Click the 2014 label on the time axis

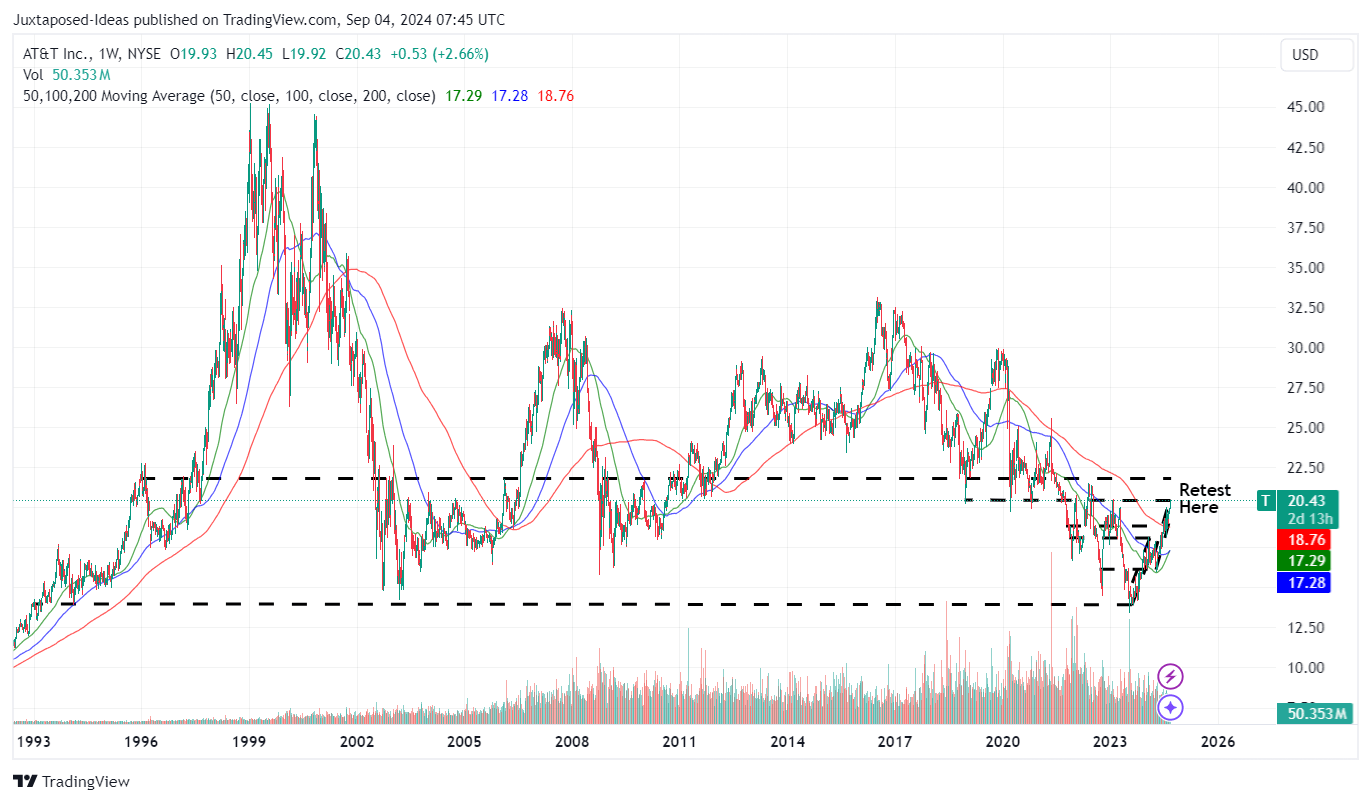click(788, 742)
